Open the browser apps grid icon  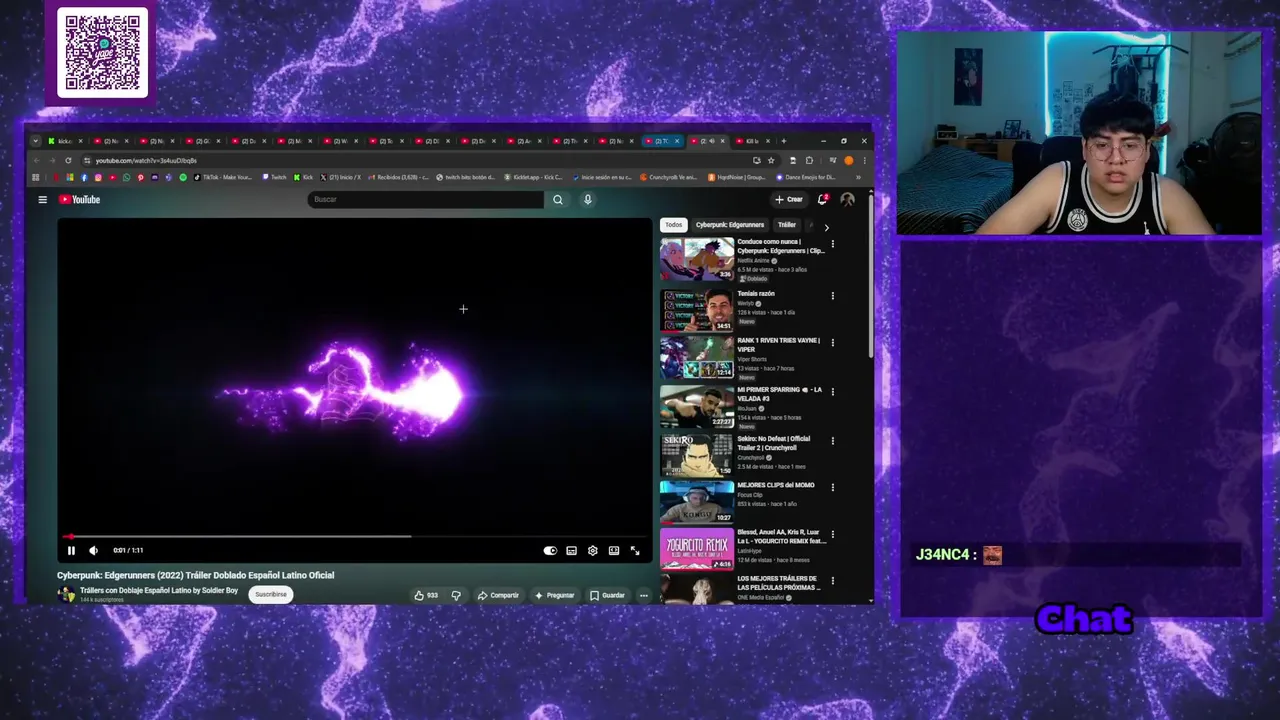click(36, 177)
